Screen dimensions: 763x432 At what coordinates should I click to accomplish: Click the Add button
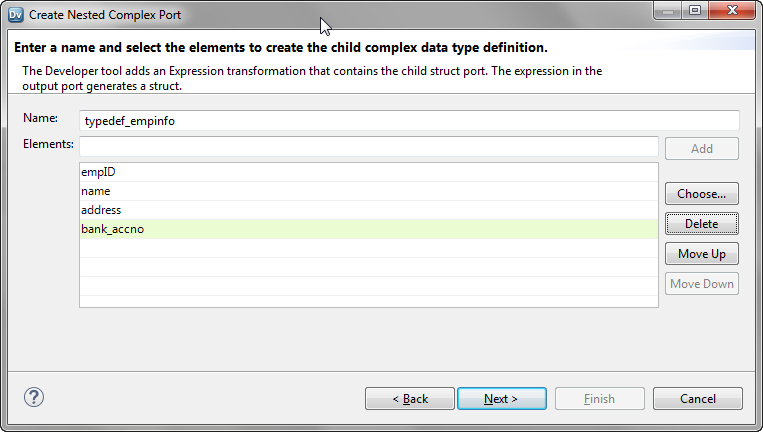point(702,149)
